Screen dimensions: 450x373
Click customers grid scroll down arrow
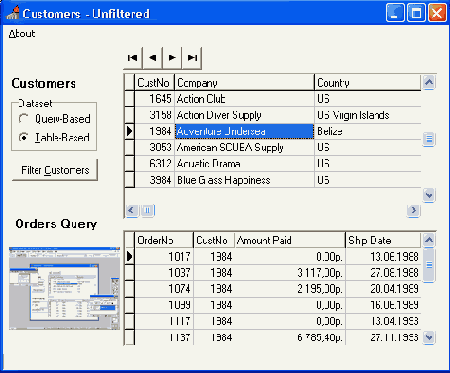pyautogui.click(x=429, y=195)
